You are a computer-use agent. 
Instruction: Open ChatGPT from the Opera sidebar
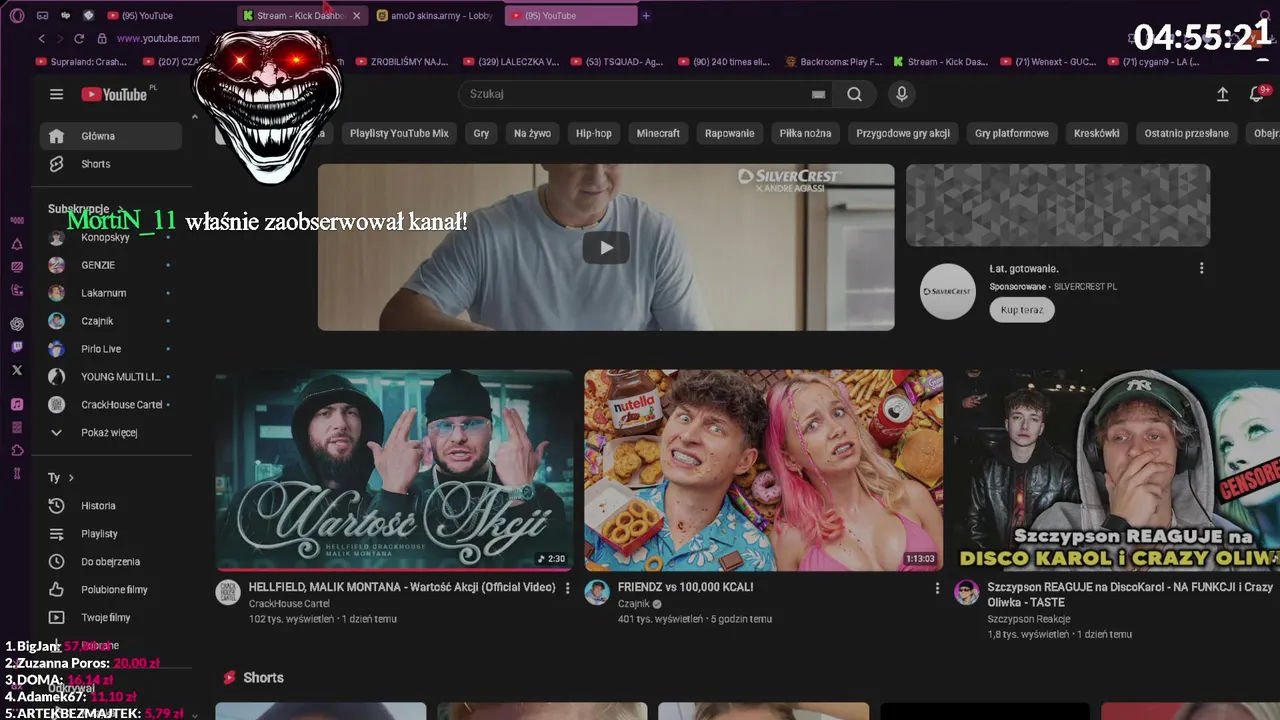coord(17,324)
